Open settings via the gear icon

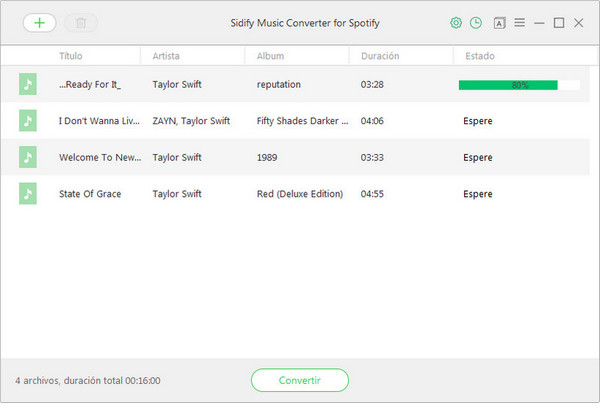click(x=456, y=23)
